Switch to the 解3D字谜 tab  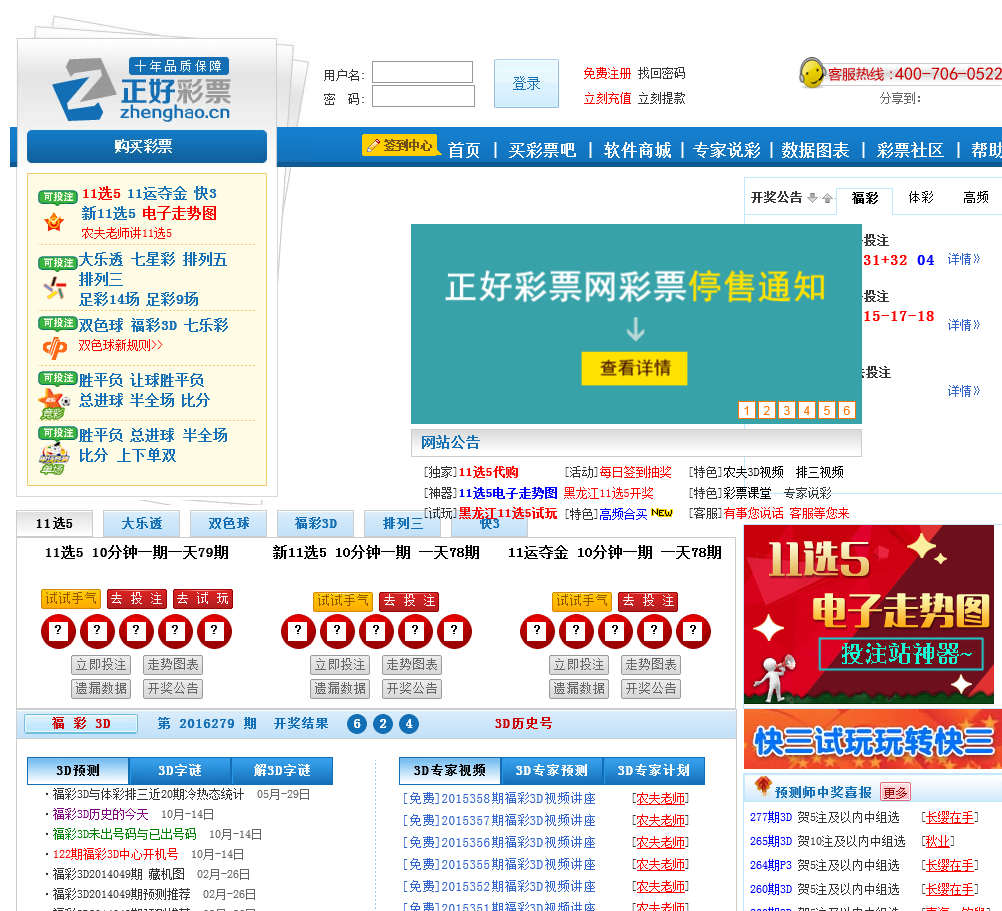(x=282, y=770)
